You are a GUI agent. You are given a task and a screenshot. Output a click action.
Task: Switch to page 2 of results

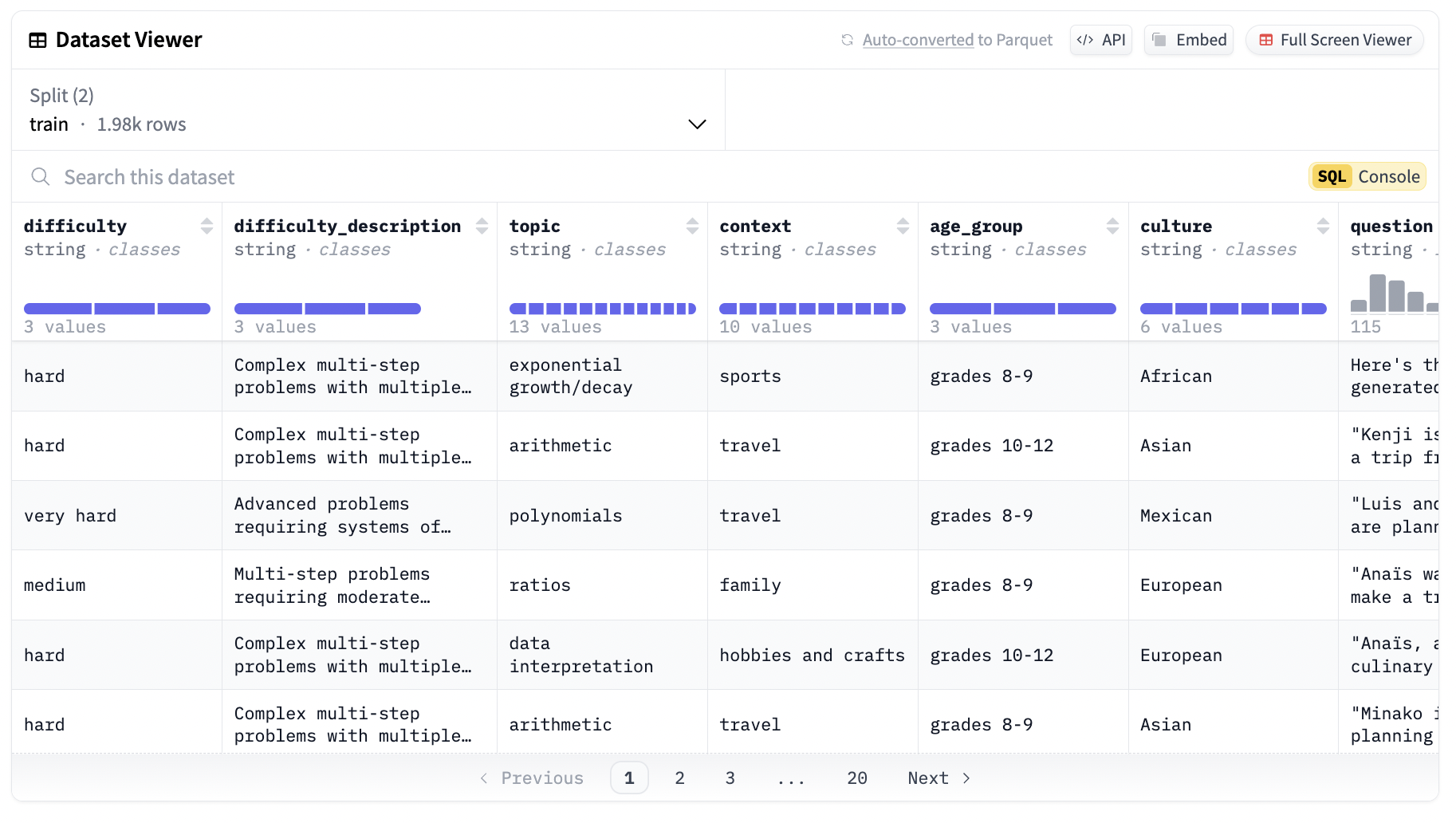tap(679, 778)
